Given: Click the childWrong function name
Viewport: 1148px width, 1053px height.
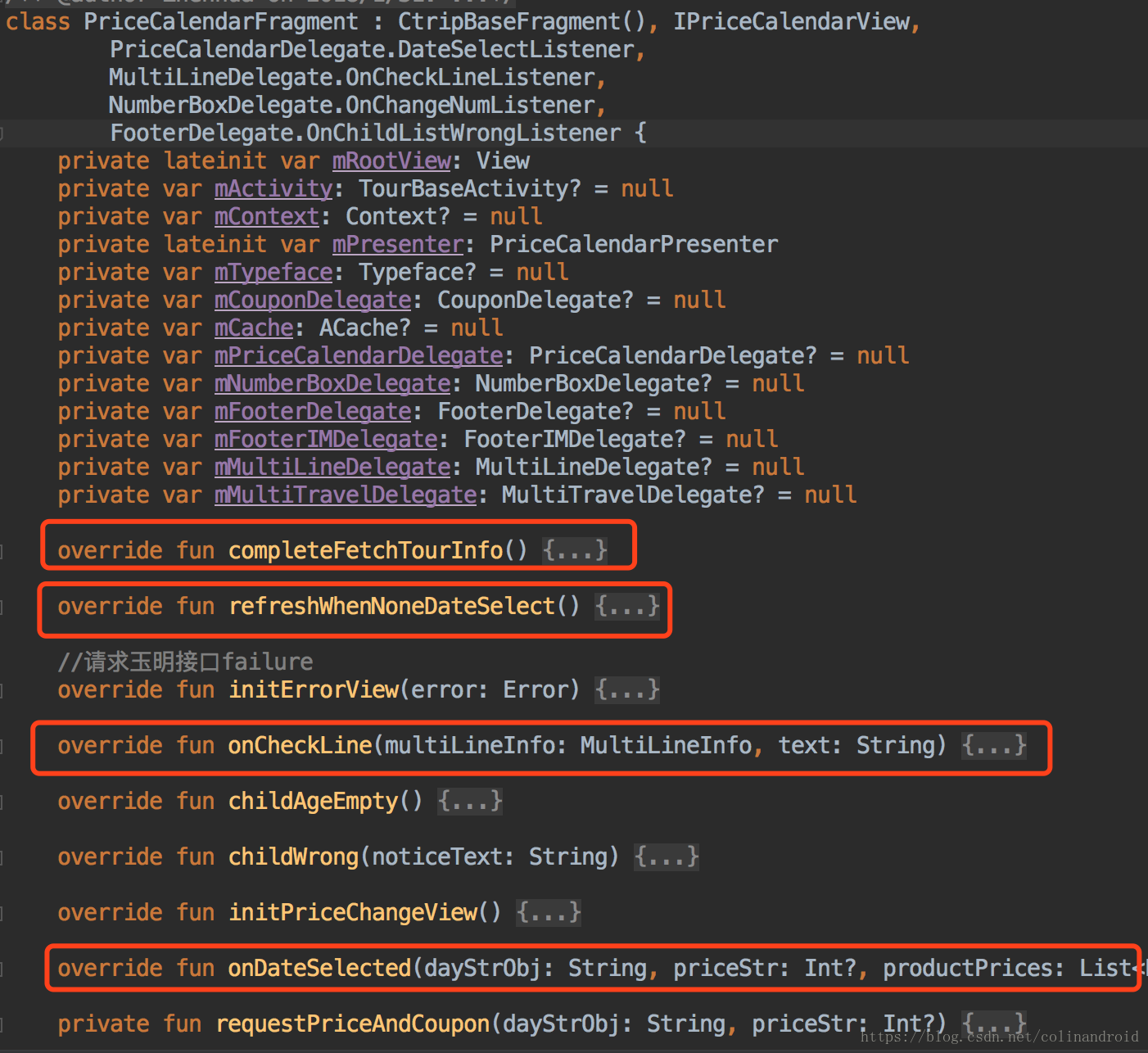Looking at the screenshot, I should point(293,856).
